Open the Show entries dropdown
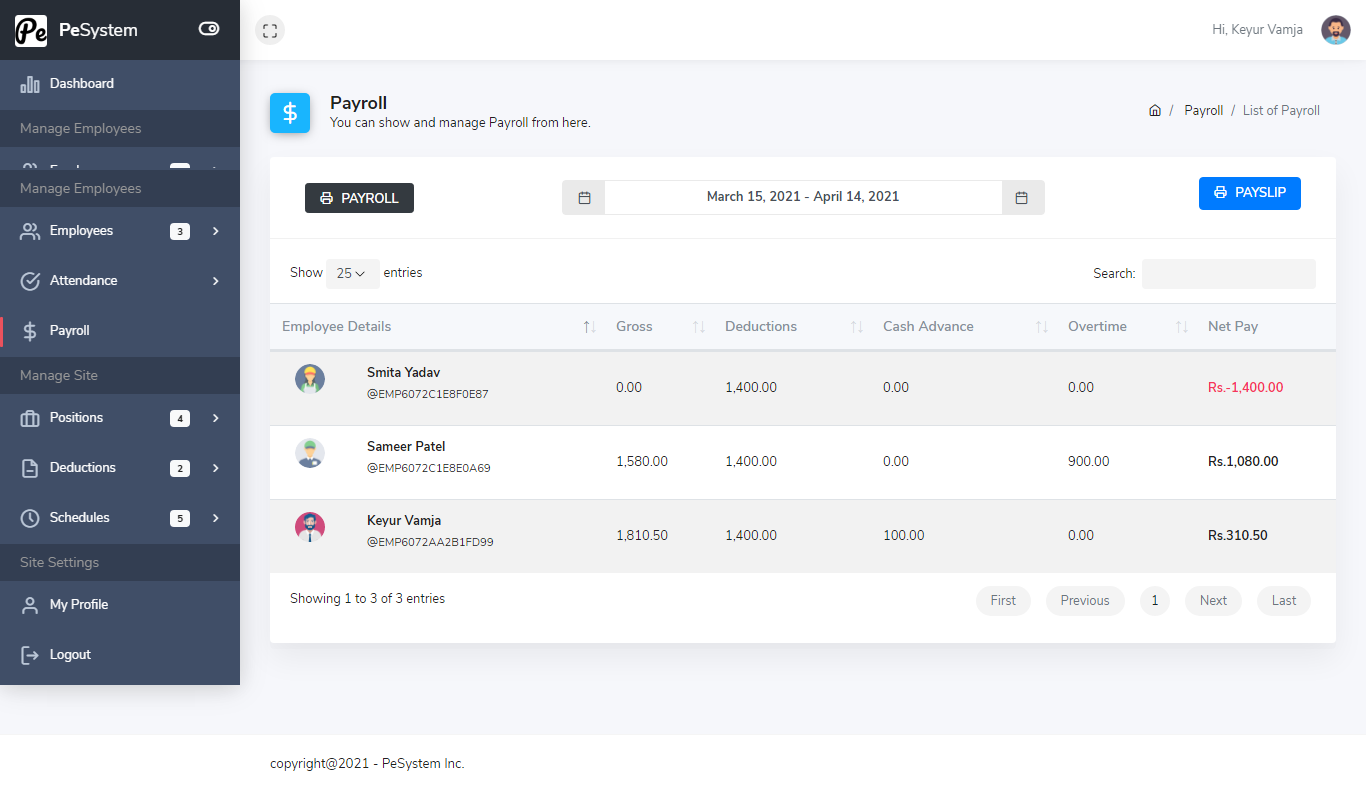The width and height of the screenshot is (1366, 794). pos(352,273)
